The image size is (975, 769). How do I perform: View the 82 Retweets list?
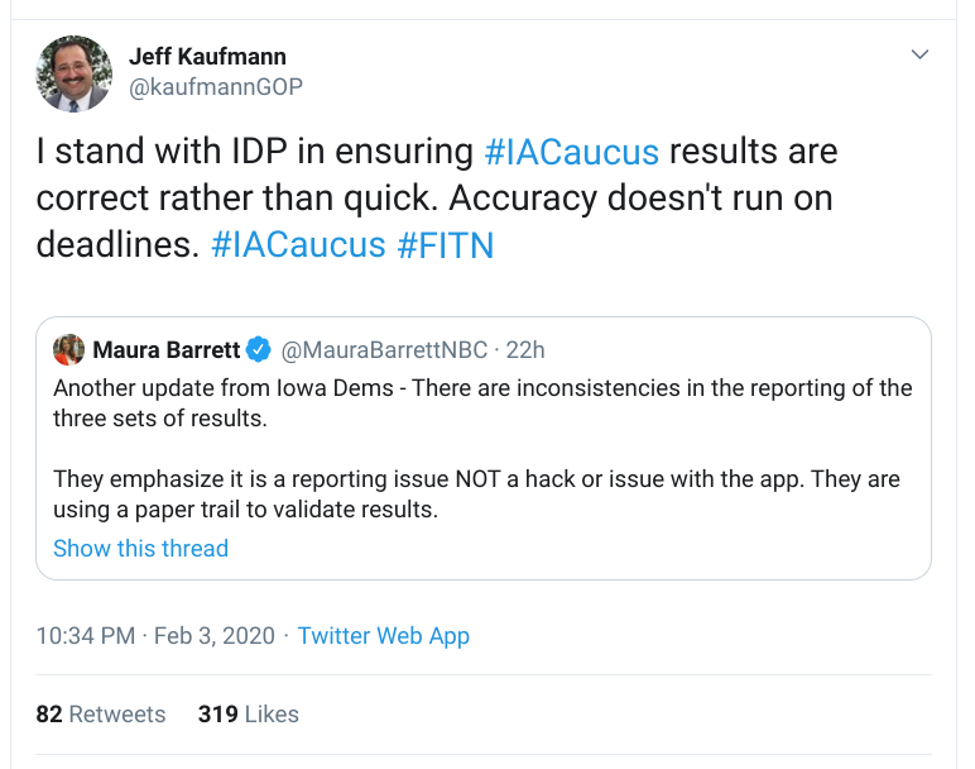101,714
